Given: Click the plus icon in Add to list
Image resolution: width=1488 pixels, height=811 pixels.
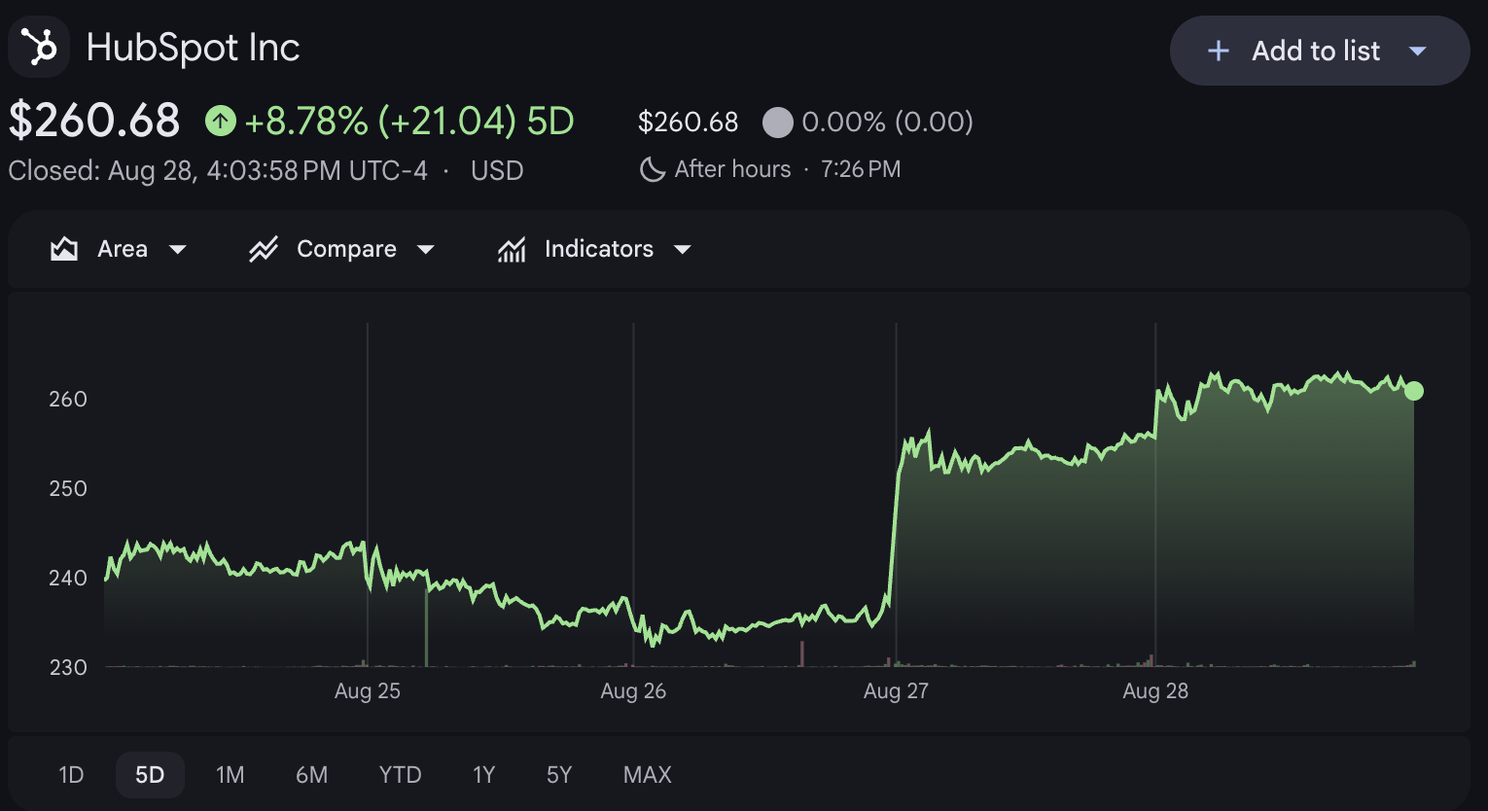Looking at the screenshot, I should 1218,51.
